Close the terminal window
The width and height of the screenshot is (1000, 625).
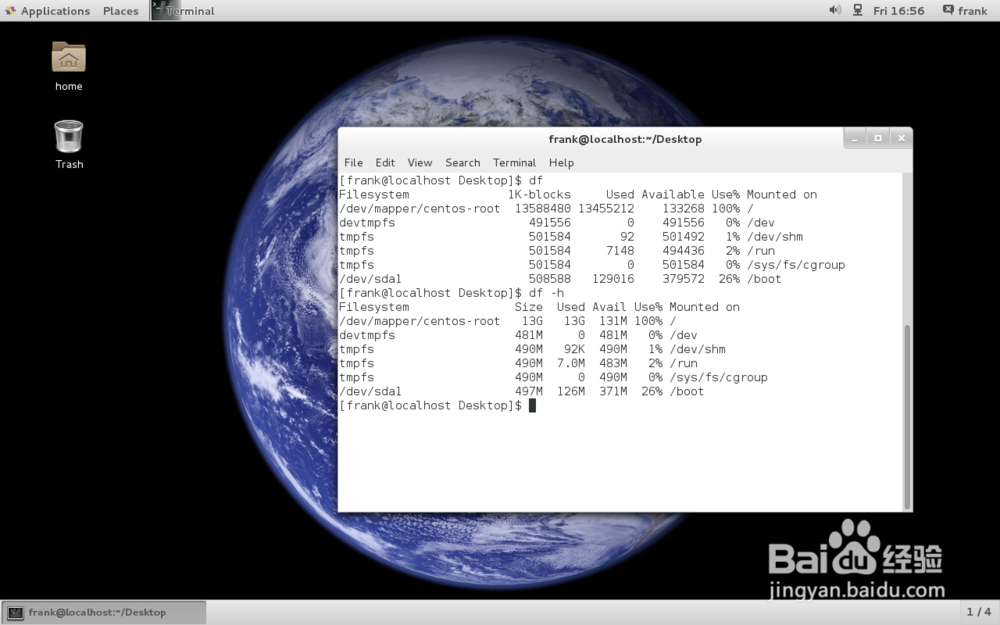[x=901, y=138]
